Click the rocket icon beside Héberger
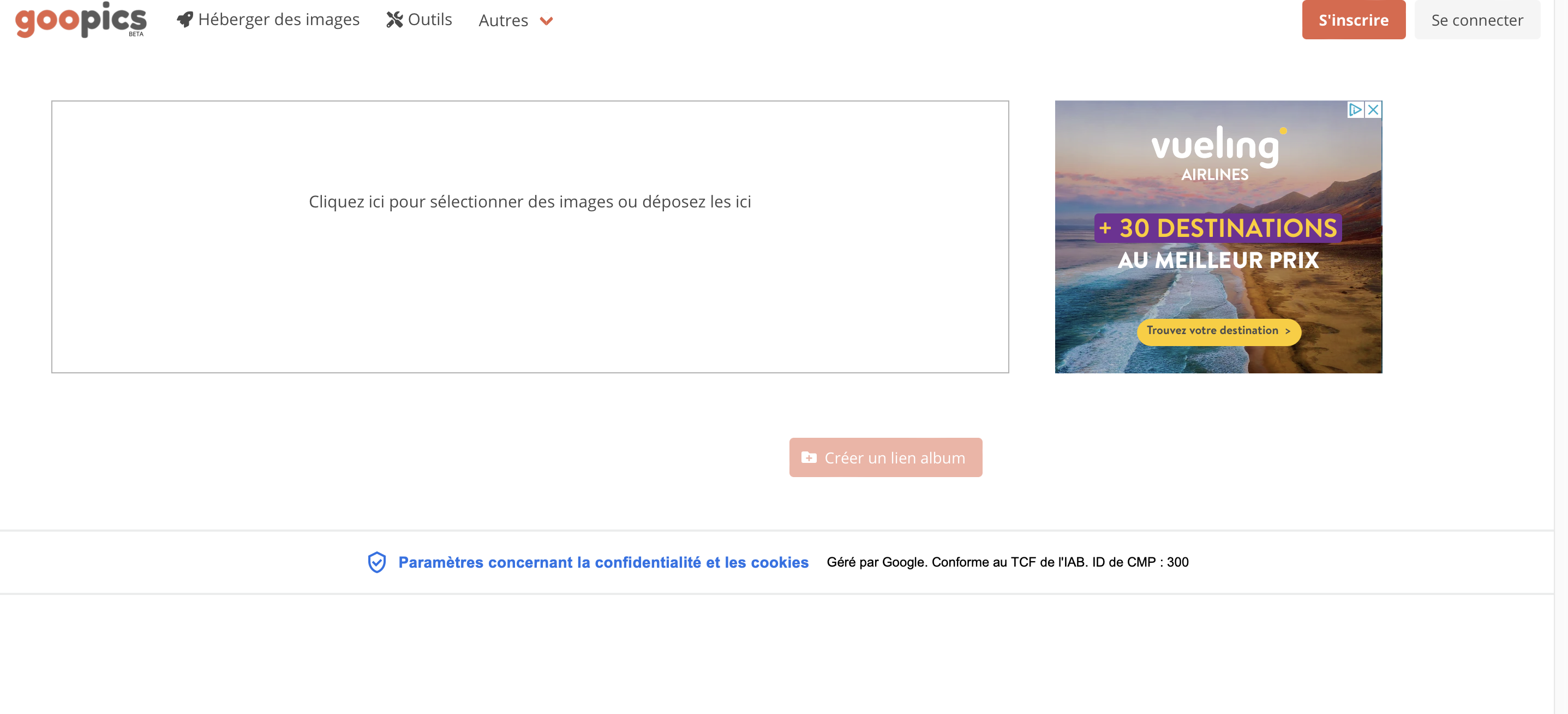 184,20
